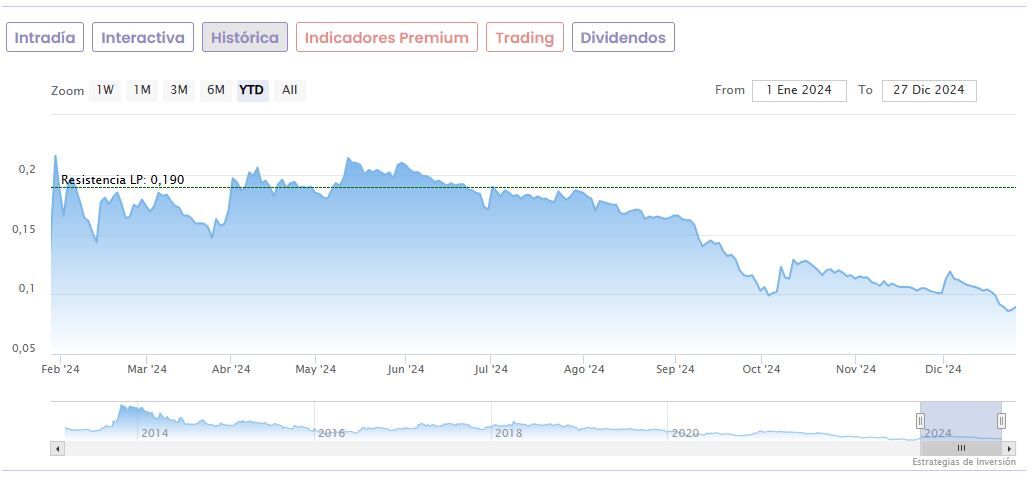Screen dimensions: 1035x482
Task: Click the left navigator range handle
Action: pos(920,421)
